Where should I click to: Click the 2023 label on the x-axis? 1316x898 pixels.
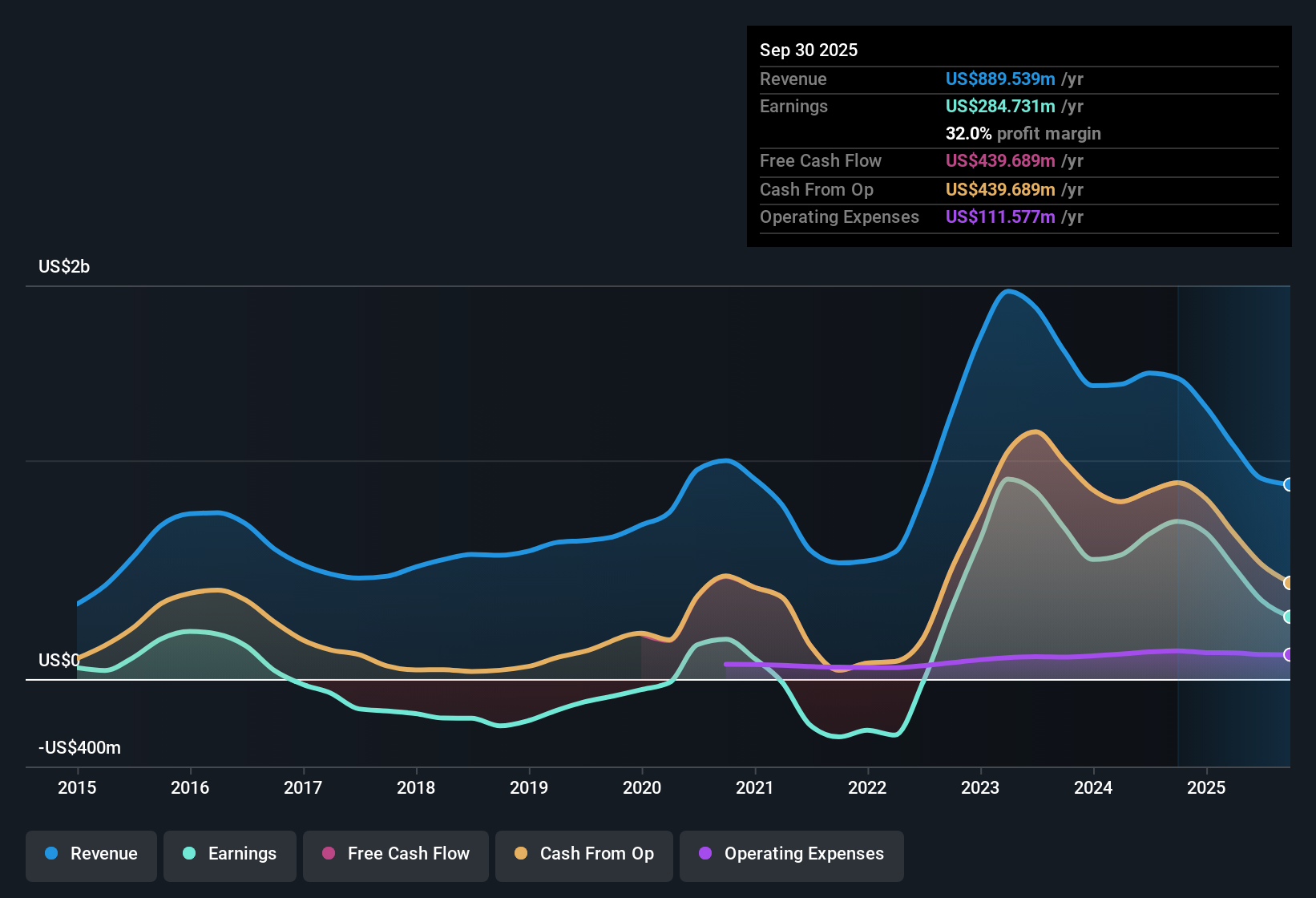[979, 788]
